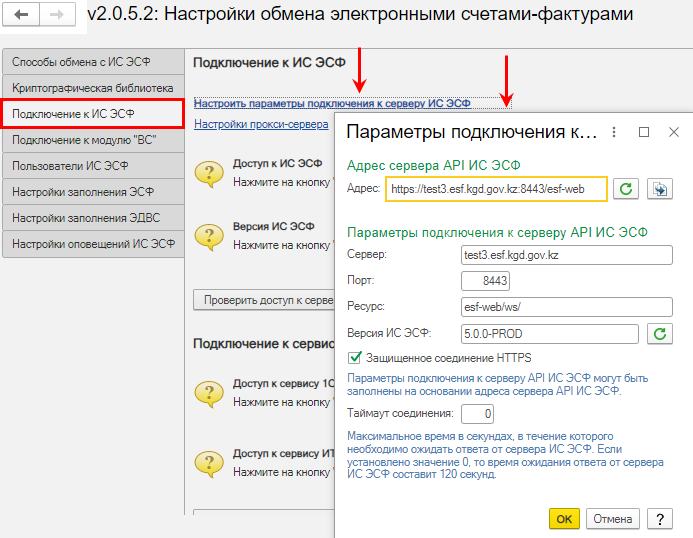Select the Подключение к ИС ЭСФ tab
The image size is (693, 538).
pos(93,114)
